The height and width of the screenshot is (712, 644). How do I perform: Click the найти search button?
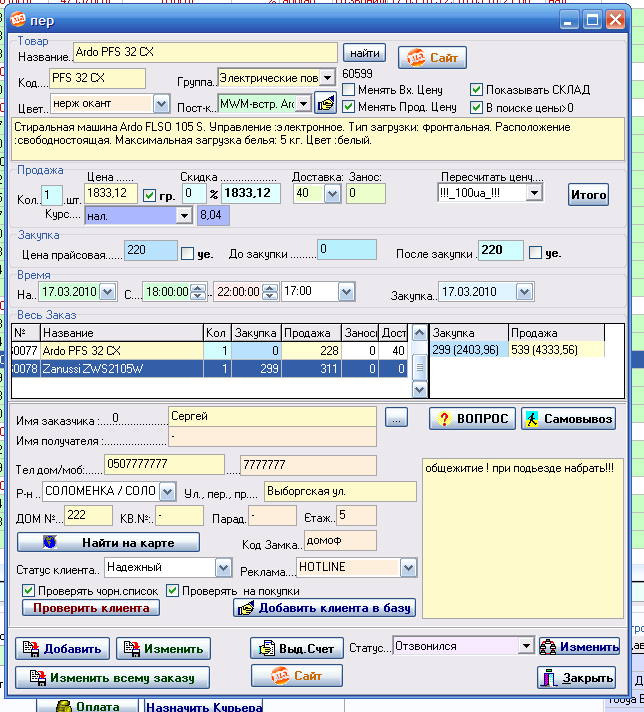pyautogui.click(x=364, y=52)
